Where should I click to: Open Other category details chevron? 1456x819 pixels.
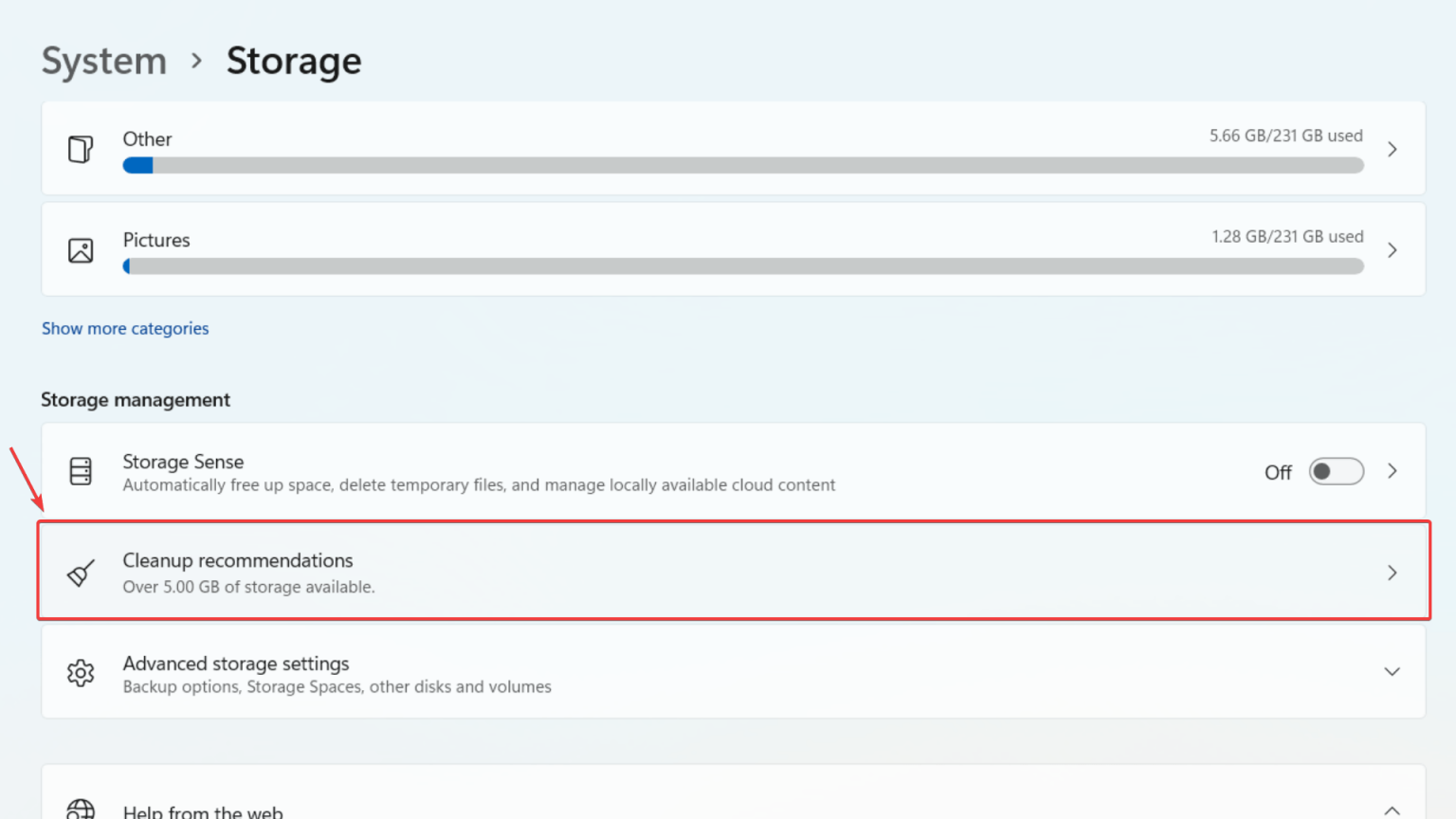tap(1392, 150)
